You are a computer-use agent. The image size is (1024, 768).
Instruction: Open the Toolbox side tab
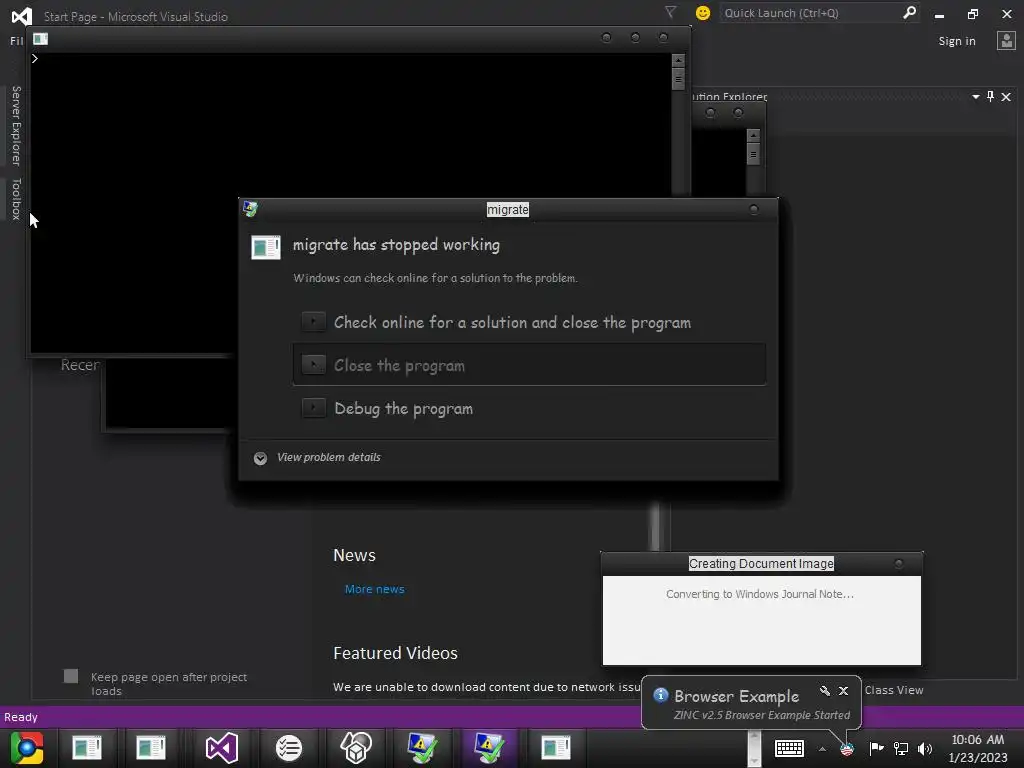[16, 199]
